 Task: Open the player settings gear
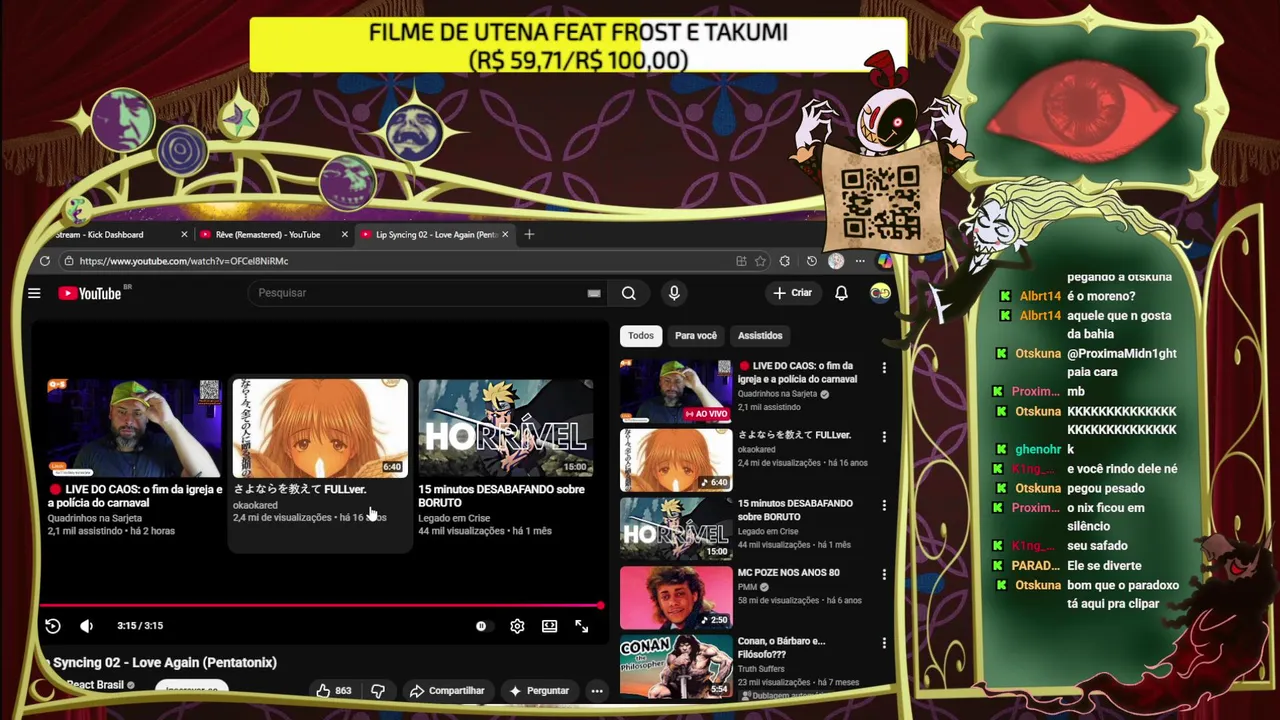[x=517, y=626]
